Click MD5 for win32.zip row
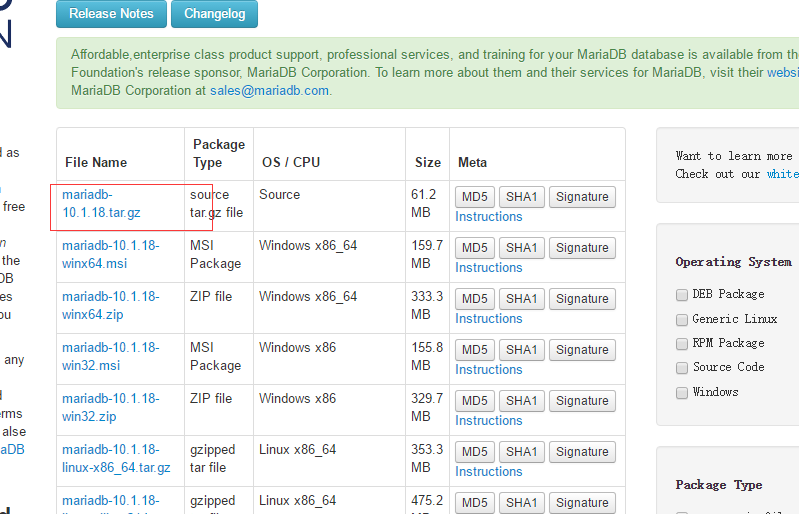This screenshot has width=799, height=514. [474, 401]
